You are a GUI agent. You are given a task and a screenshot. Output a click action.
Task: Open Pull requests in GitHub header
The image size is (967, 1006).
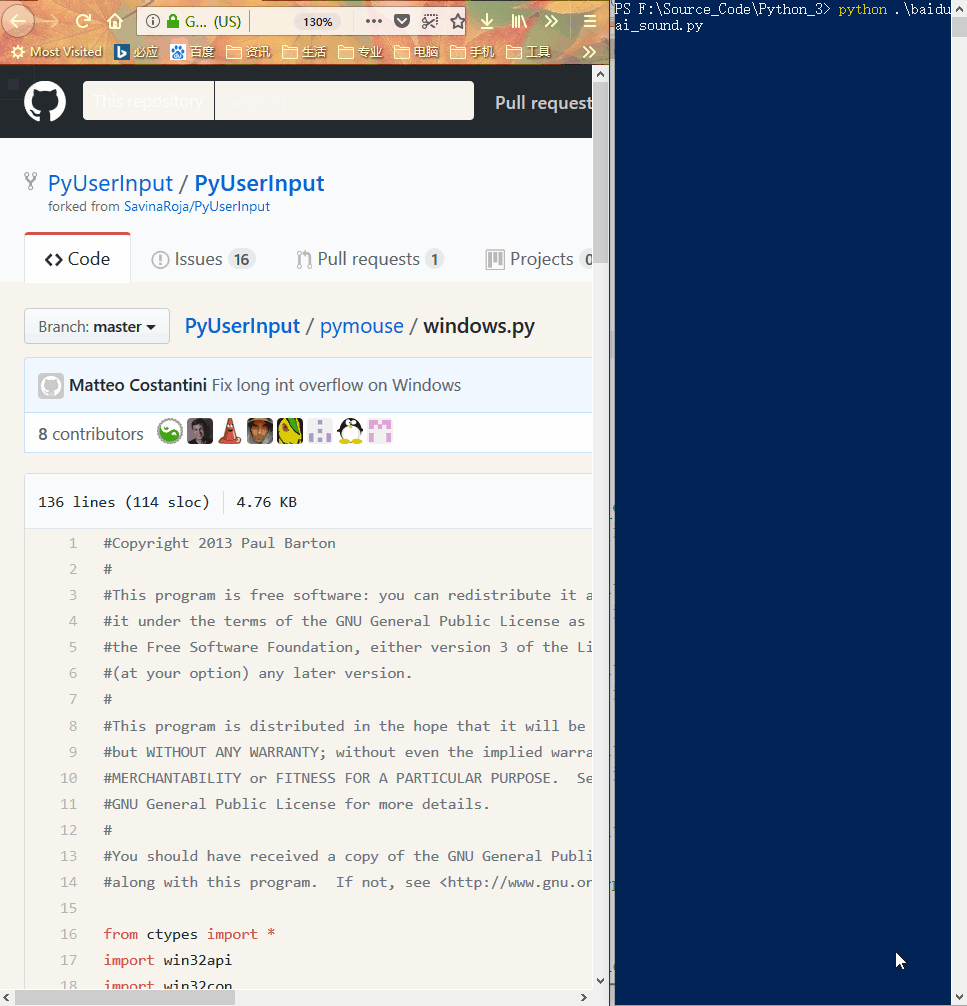click(x=543, y=103)
